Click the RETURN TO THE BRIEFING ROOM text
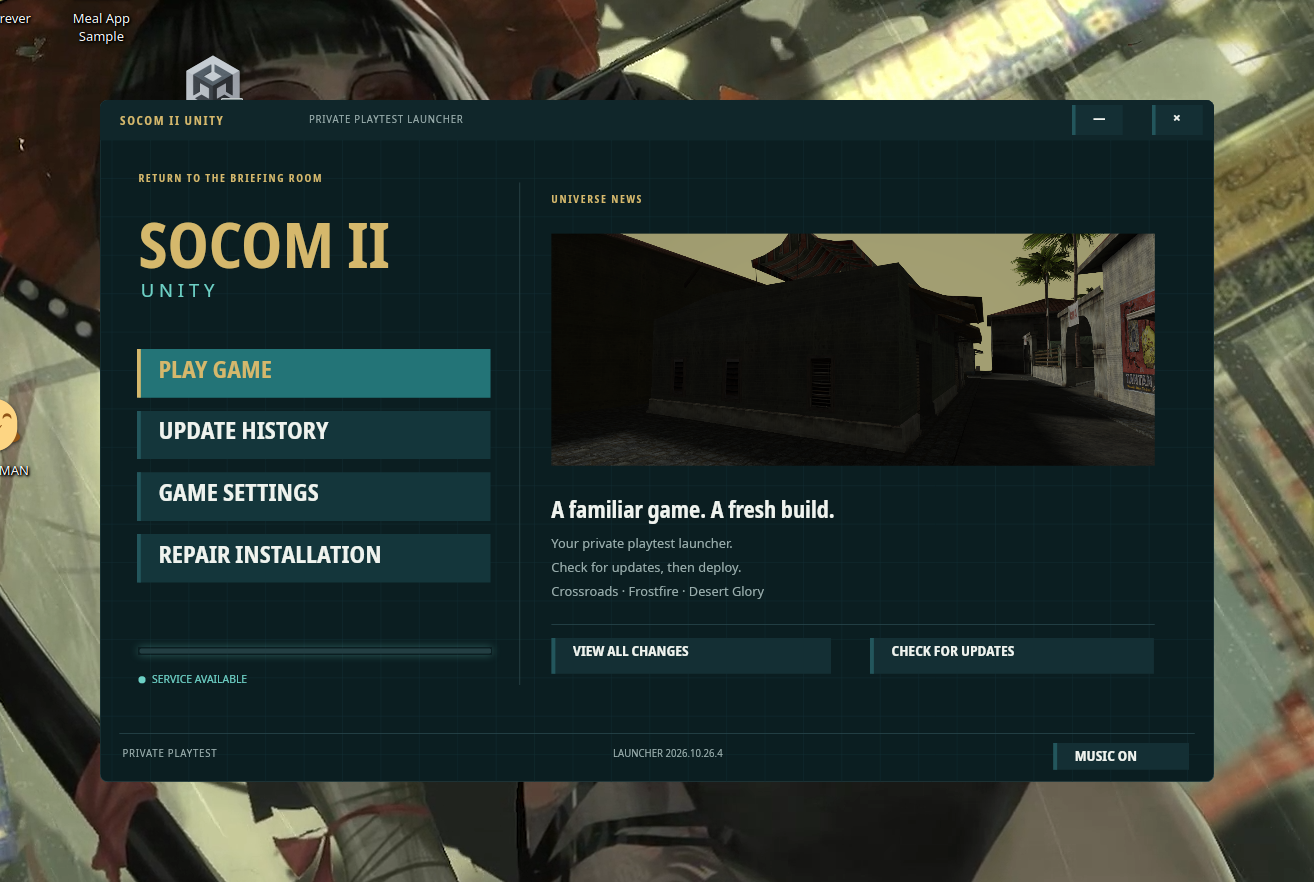The width and height of the screenshot is (1314, 882). point(230,178)
